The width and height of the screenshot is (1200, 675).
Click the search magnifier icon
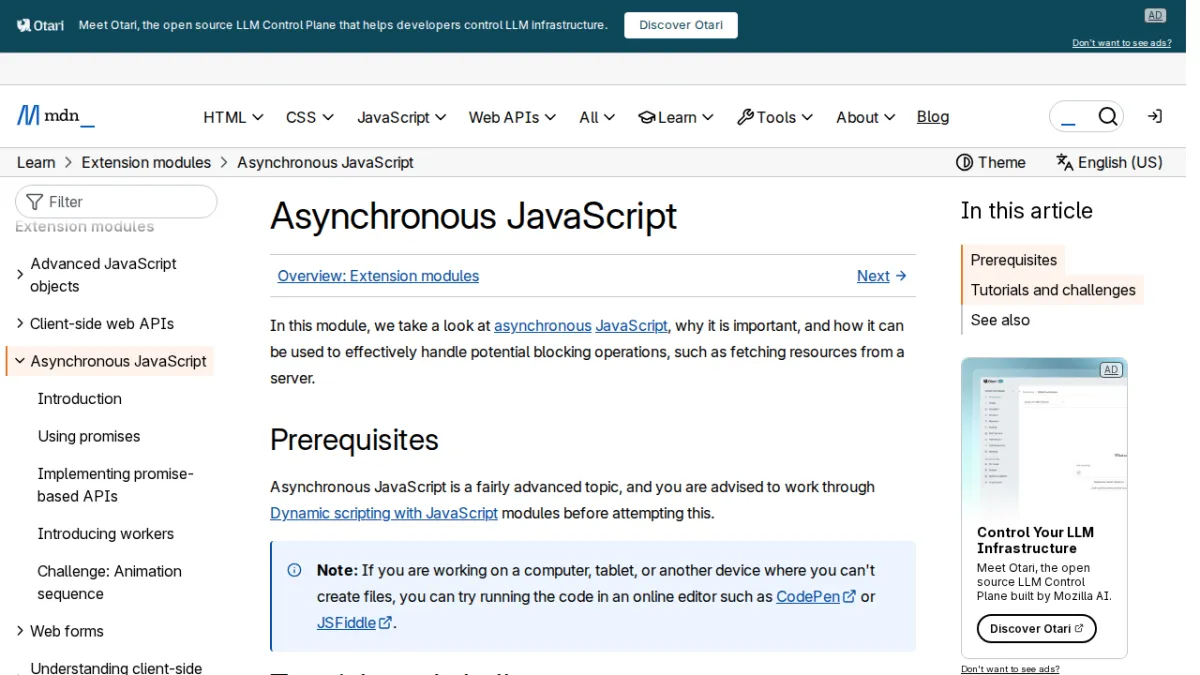[1107, 117]
